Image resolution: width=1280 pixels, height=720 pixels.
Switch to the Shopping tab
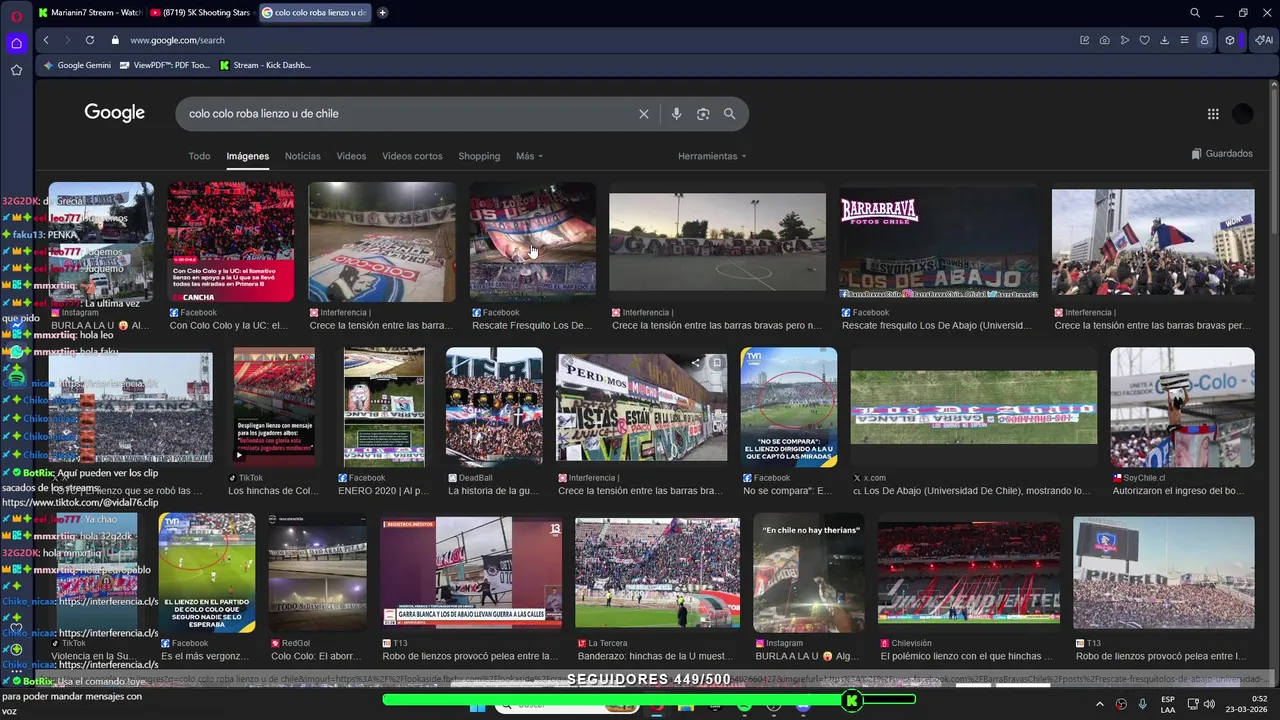point(479,156)
